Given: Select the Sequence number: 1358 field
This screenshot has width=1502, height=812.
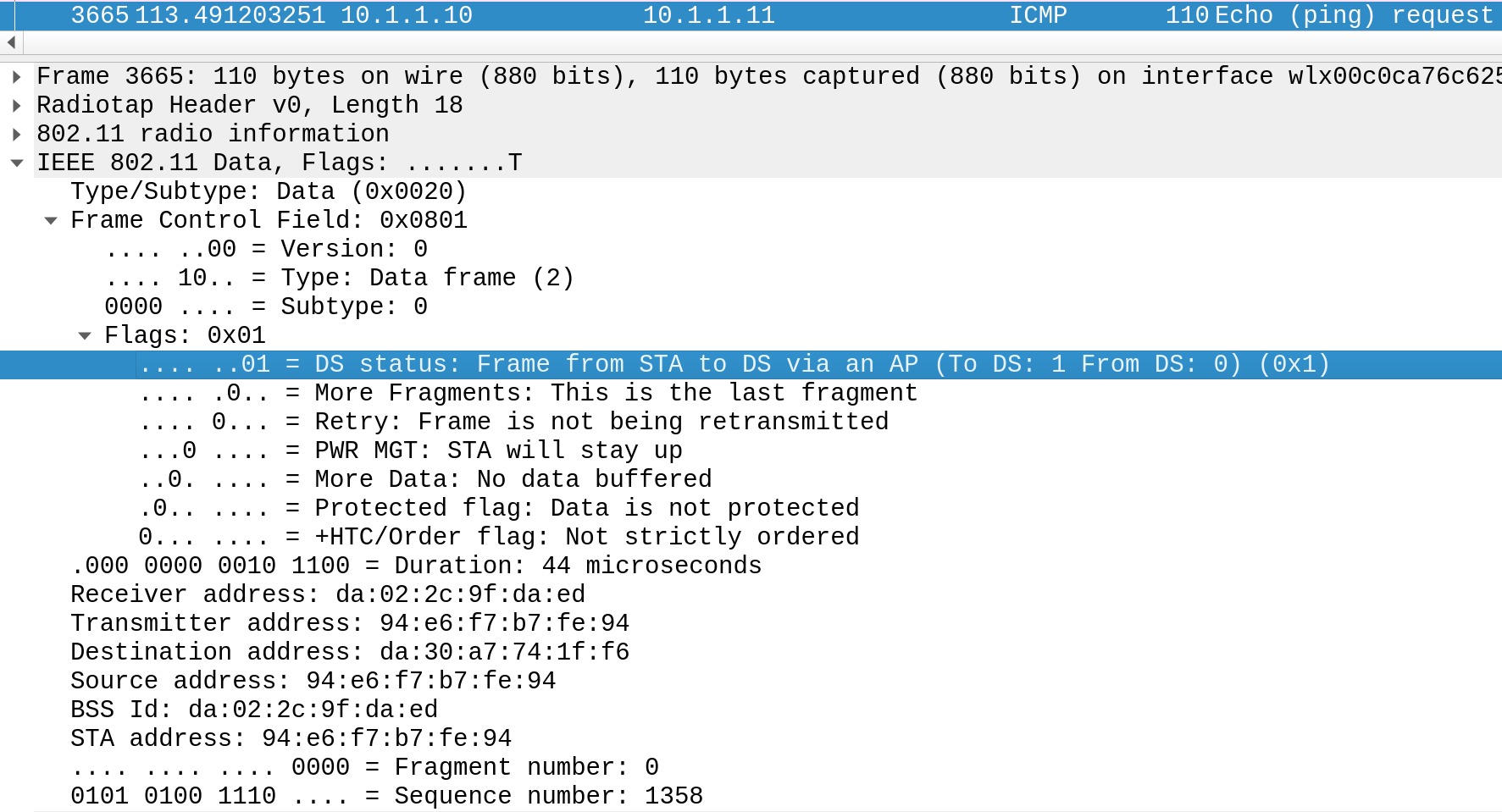Looking at the screenshot, I should tap(386, 796).
